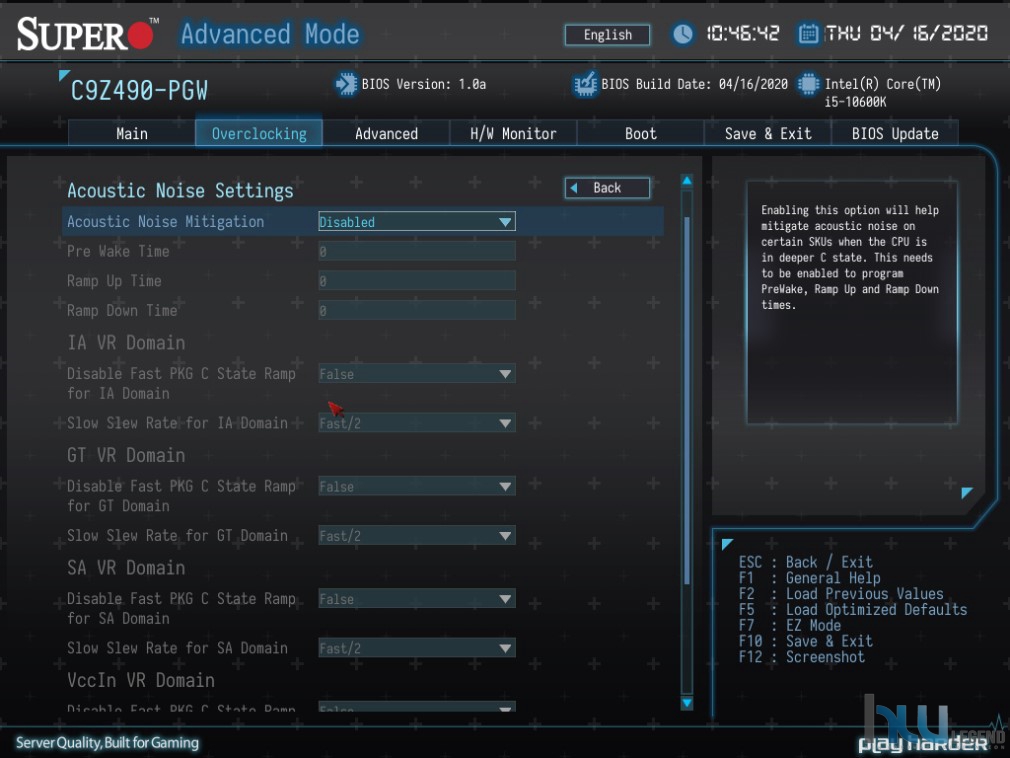Image resolution: width=1010 pixels, height=758 pixels.
Task: Click the "Acoustic Noise Settings" heading
Action: pyautogui.click(x=180, y=191)
